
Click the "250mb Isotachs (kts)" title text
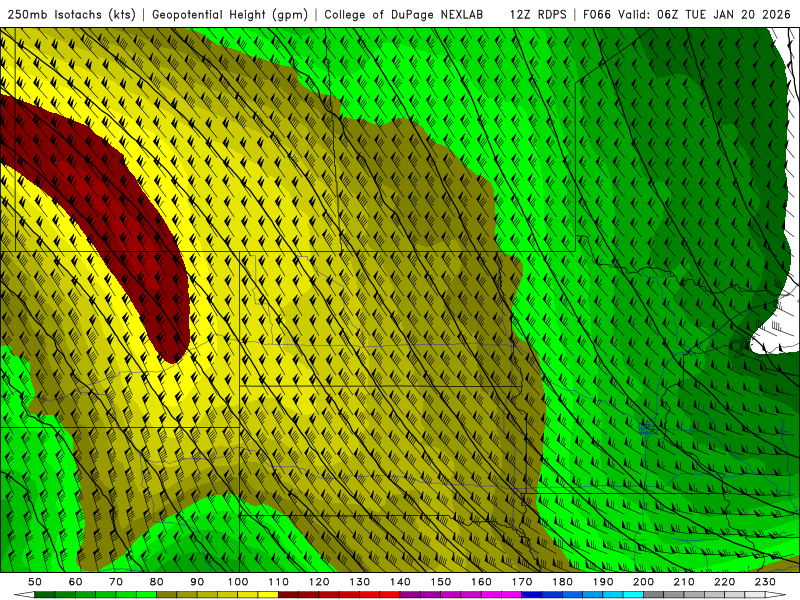click(71, 15)
